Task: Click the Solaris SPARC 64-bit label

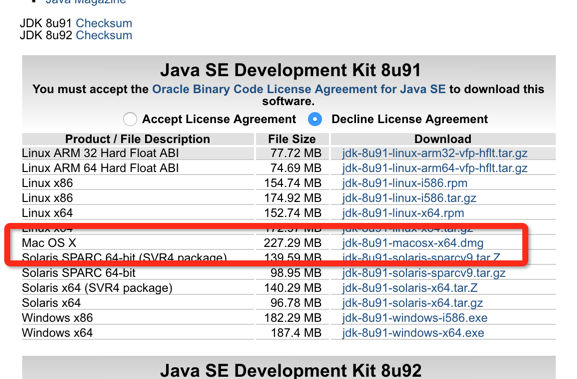Action: point(79,273)
